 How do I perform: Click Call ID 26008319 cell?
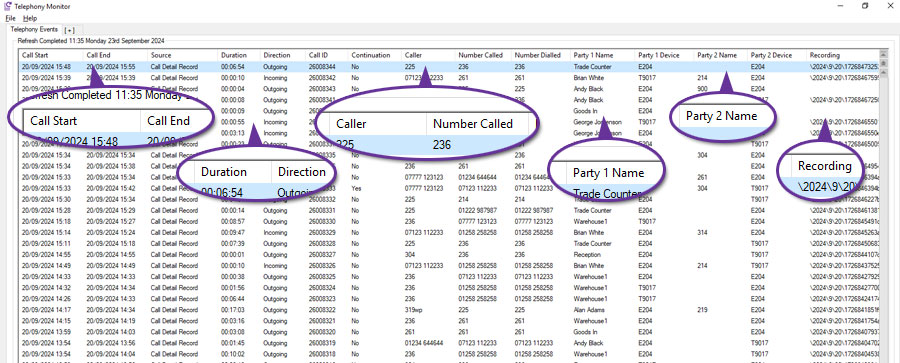[x=322, y=343]
